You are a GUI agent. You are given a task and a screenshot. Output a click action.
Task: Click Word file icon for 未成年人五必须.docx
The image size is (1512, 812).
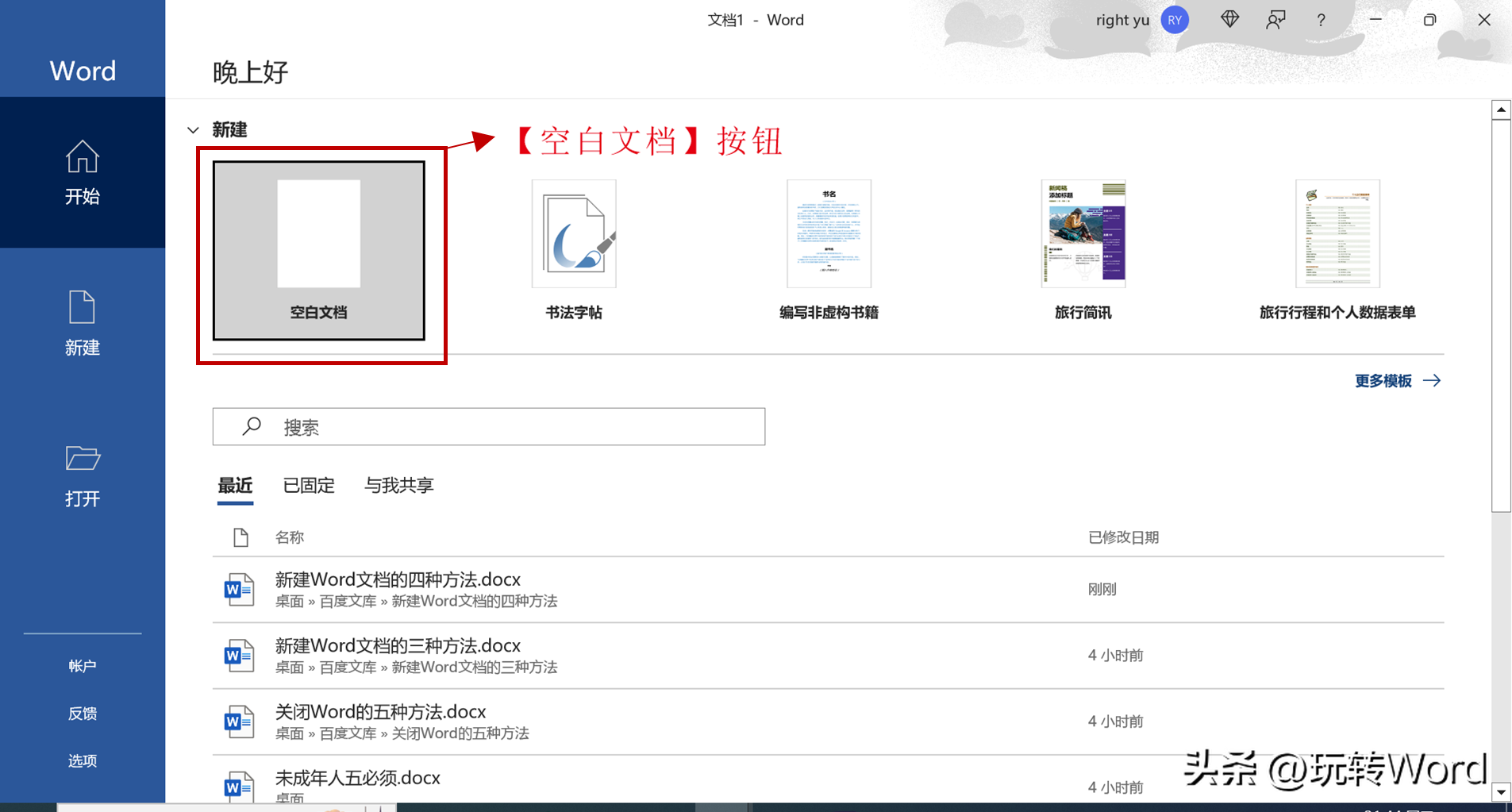pos(239,786)
